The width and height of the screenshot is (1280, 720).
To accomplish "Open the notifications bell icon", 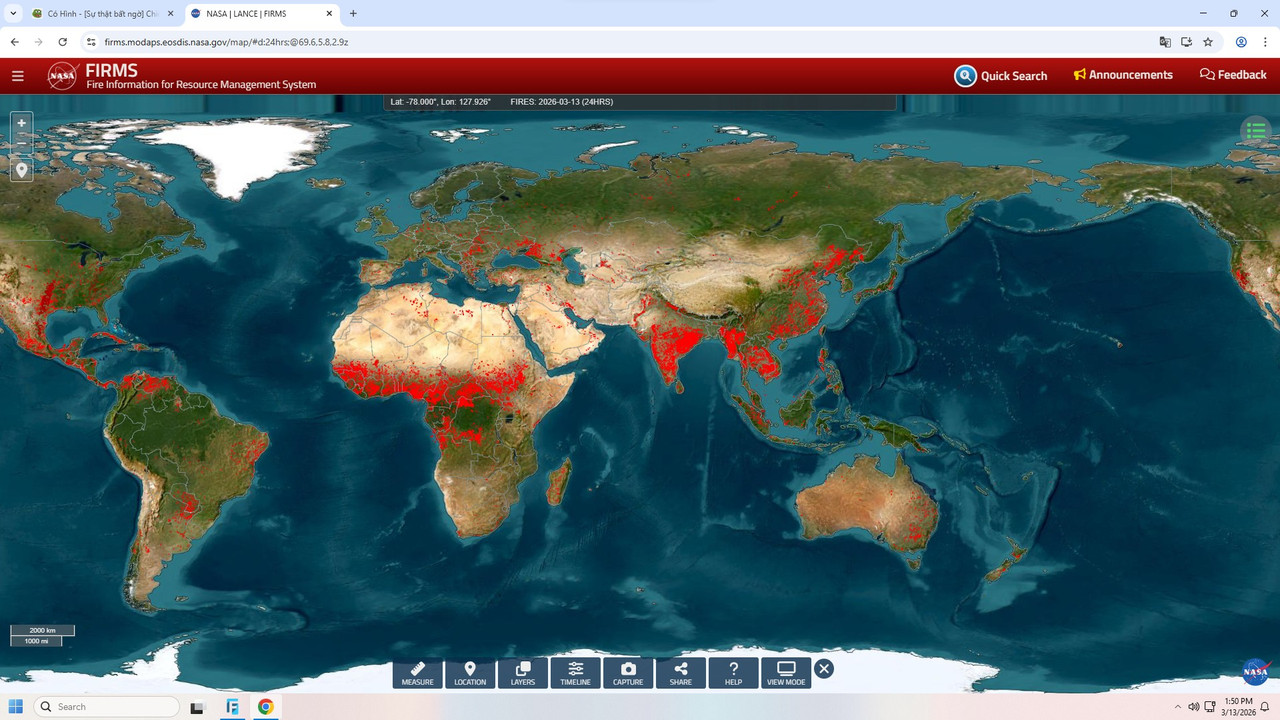I will (x=1265, y=707).
